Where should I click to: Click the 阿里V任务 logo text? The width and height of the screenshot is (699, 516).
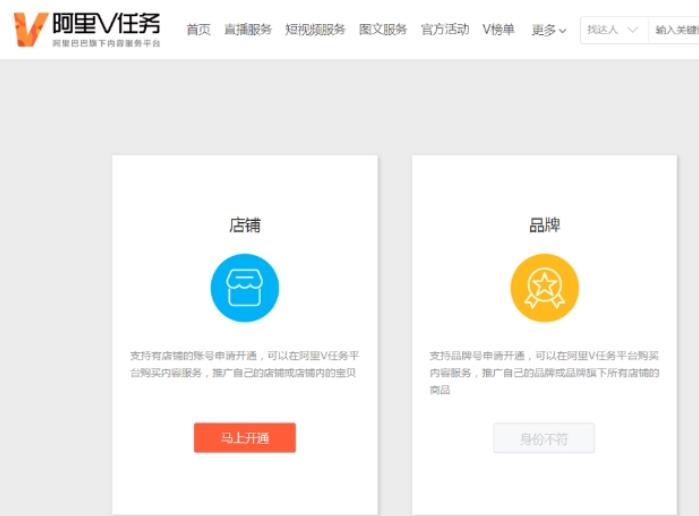[106, 24]
